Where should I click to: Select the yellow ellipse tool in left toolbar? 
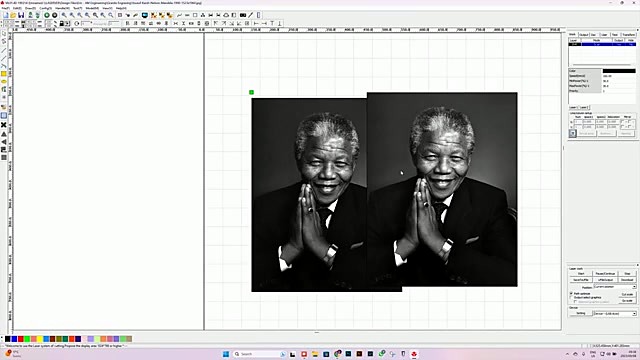pos(4,81)
